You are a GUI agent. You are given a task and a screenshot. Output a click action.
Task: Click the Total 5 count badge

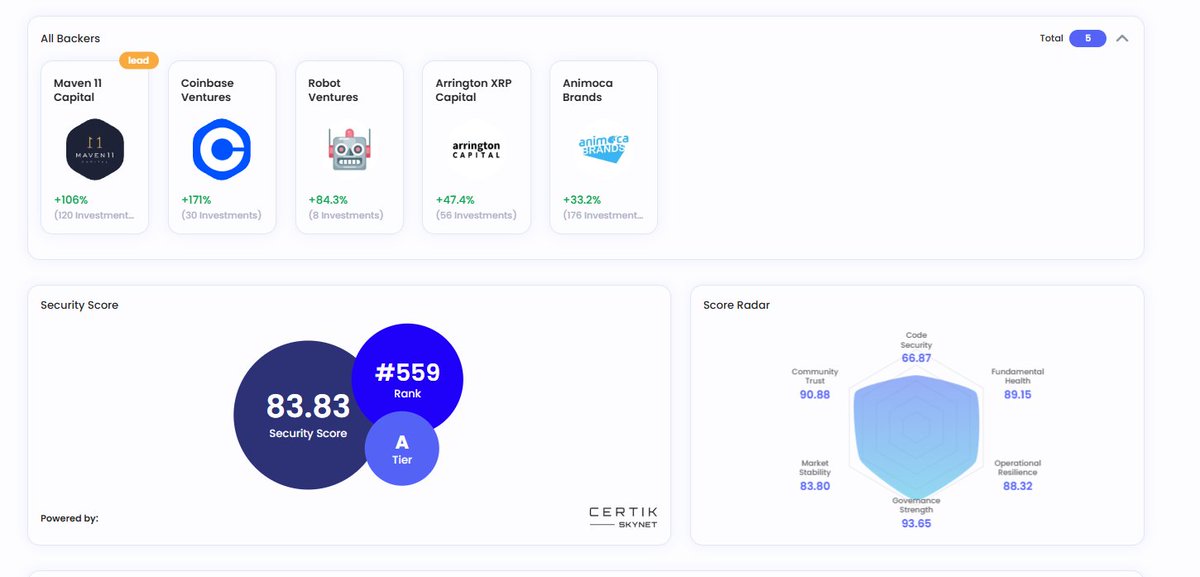1087,38
